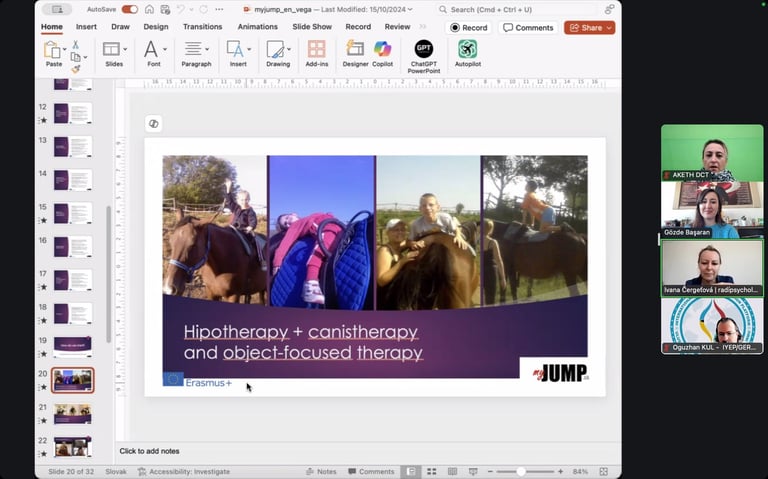Switch to the Transitions tab

(x=202, y=26)
